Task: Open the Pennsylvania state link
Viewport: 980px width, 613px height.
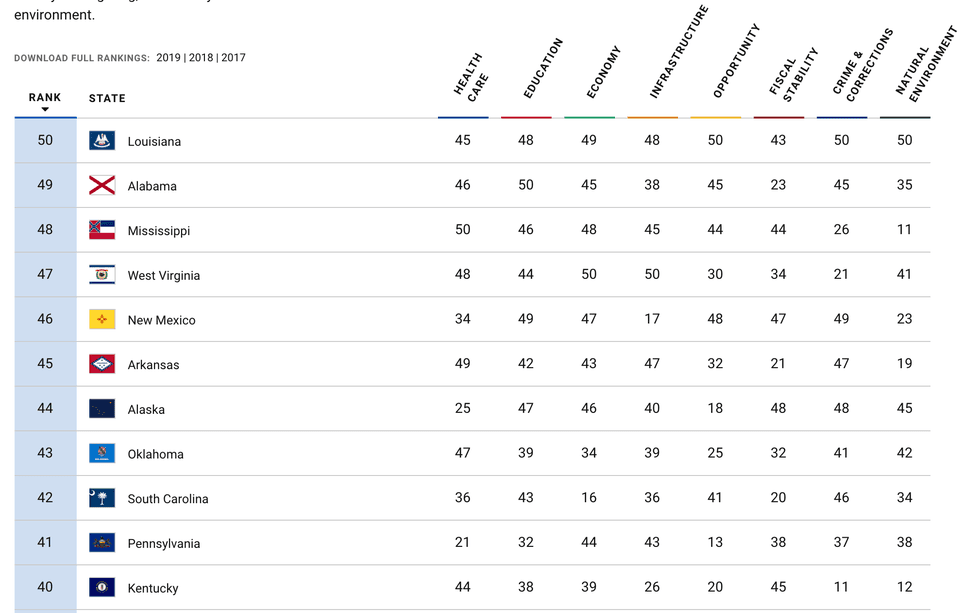Action: [163, 543]
